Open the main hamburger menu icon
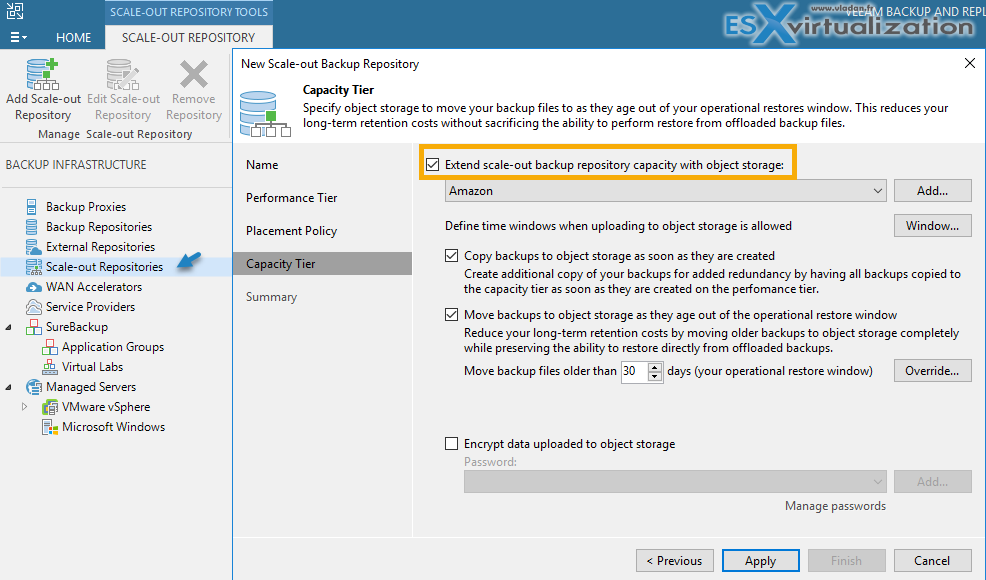 pyautogui.click(x=18, y=37)
